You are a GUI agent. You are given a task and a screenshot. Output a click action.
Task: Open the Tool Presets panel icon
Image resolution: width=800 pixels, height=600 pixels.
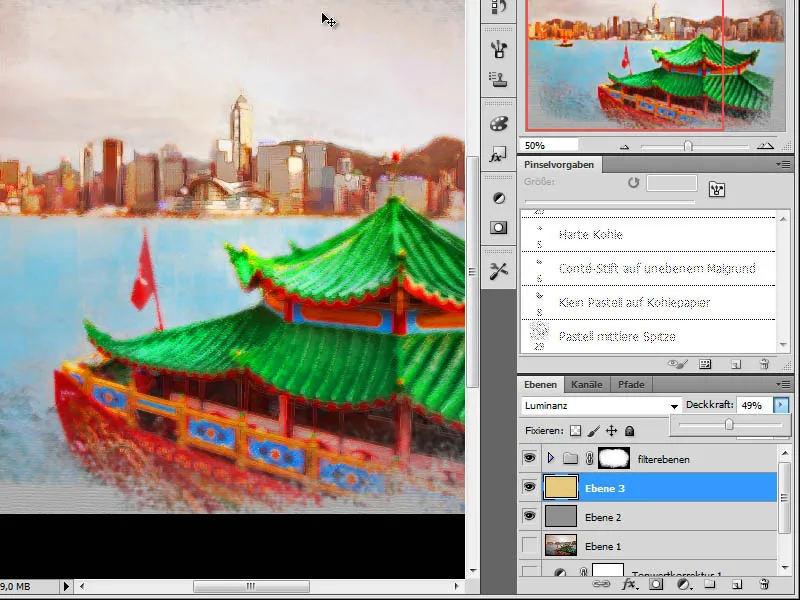coord(498,271)
